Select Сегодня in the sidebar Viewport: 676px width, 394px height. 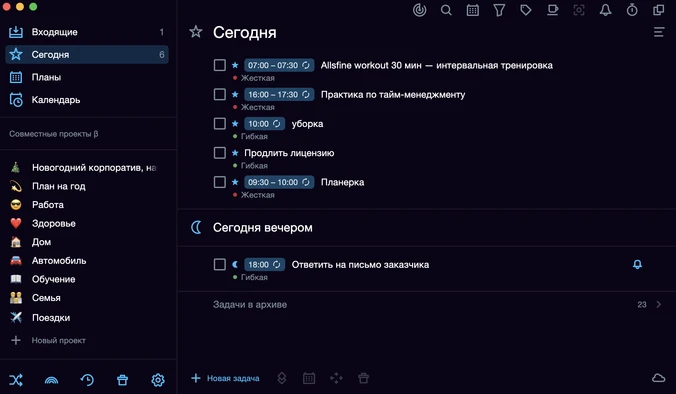[x=87, y=54]
